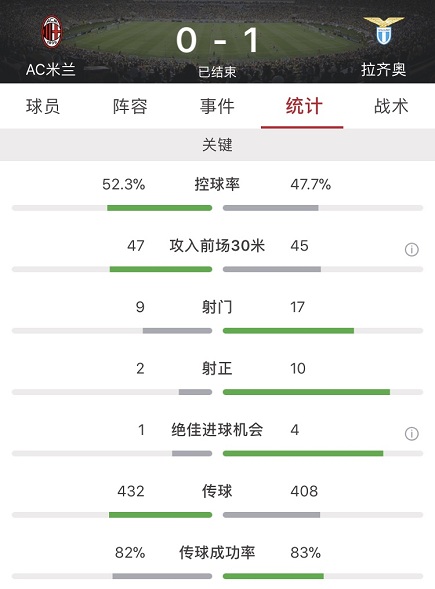Open info icon for 攻入前场30米
The image size is (435, 589).
tap(412, 249)
